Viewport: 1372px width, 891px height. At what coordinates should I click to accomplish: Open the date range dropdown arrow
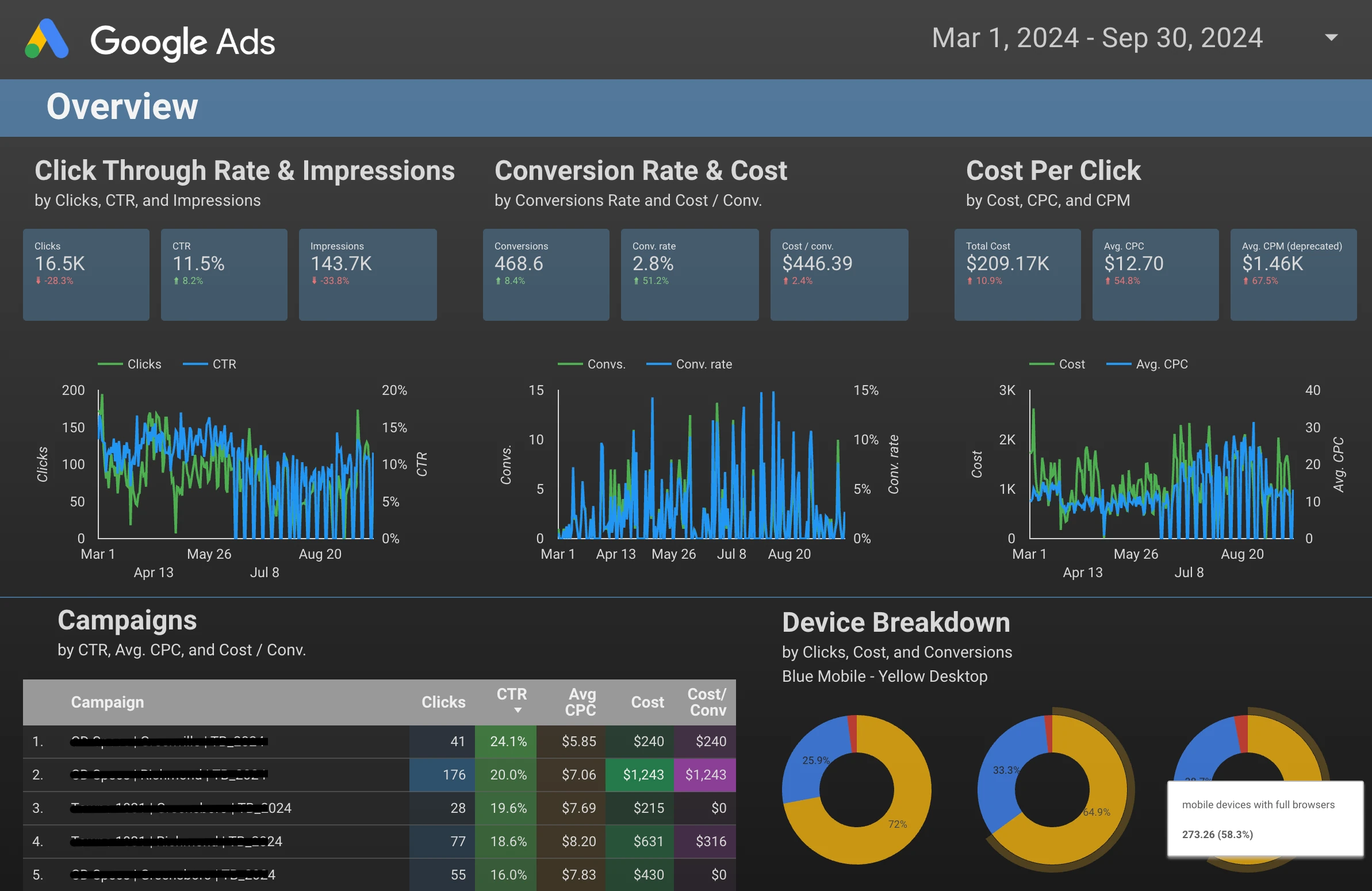tap(1331, 38)
